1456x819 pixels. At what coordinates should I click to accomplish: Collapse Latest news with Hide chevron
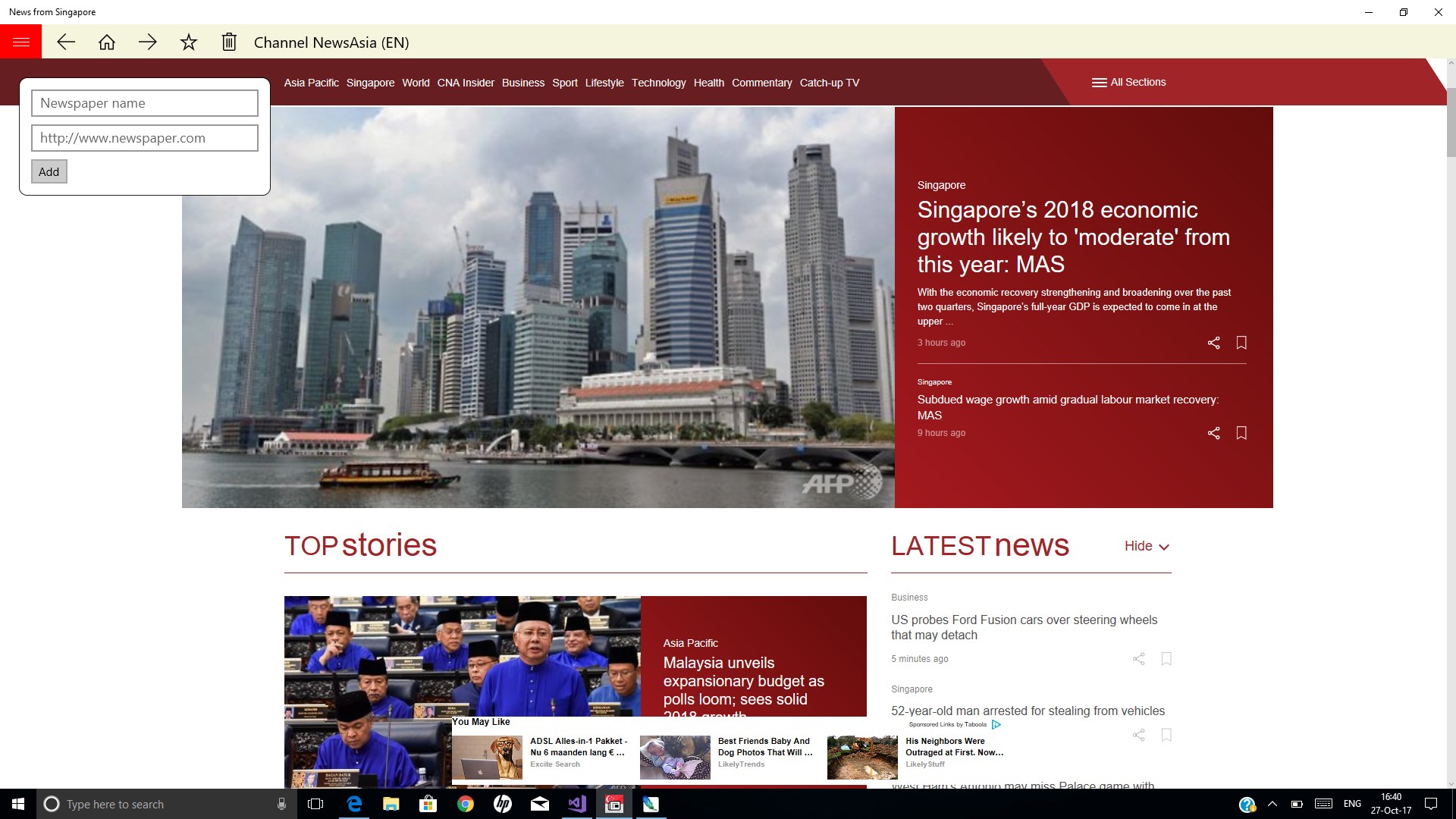tap(1147, 546)
